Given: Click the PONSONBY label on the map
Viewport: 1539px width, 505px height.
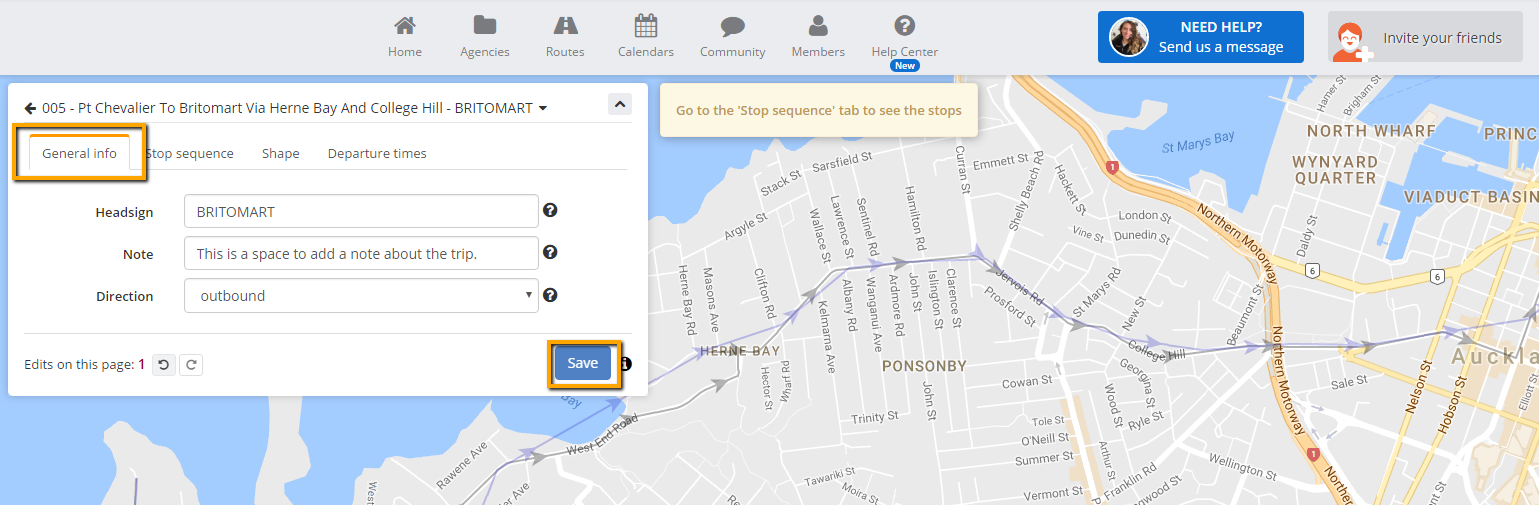Looking at the screenshot, I should click(x=924, y=366).
